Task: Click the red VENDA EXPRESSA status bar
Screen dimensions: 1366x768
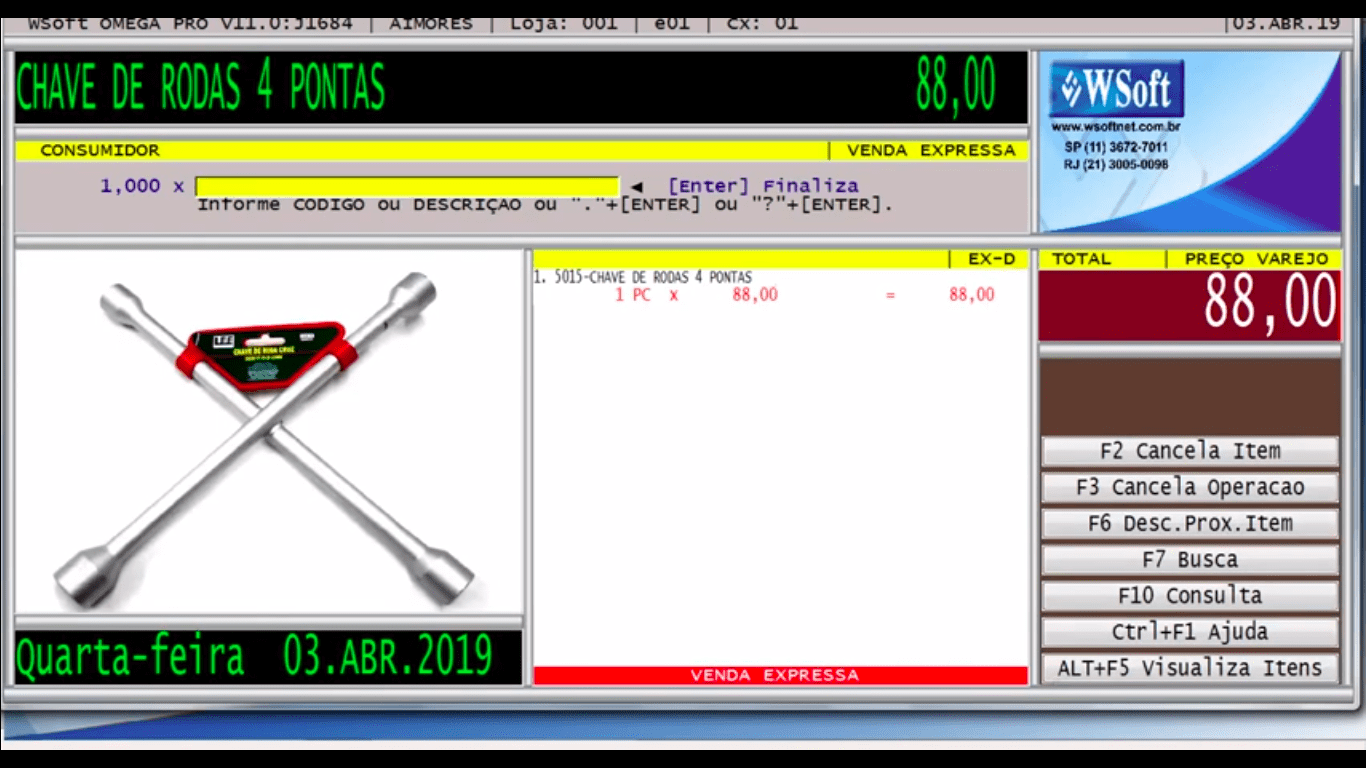Action: pos(781,675)
